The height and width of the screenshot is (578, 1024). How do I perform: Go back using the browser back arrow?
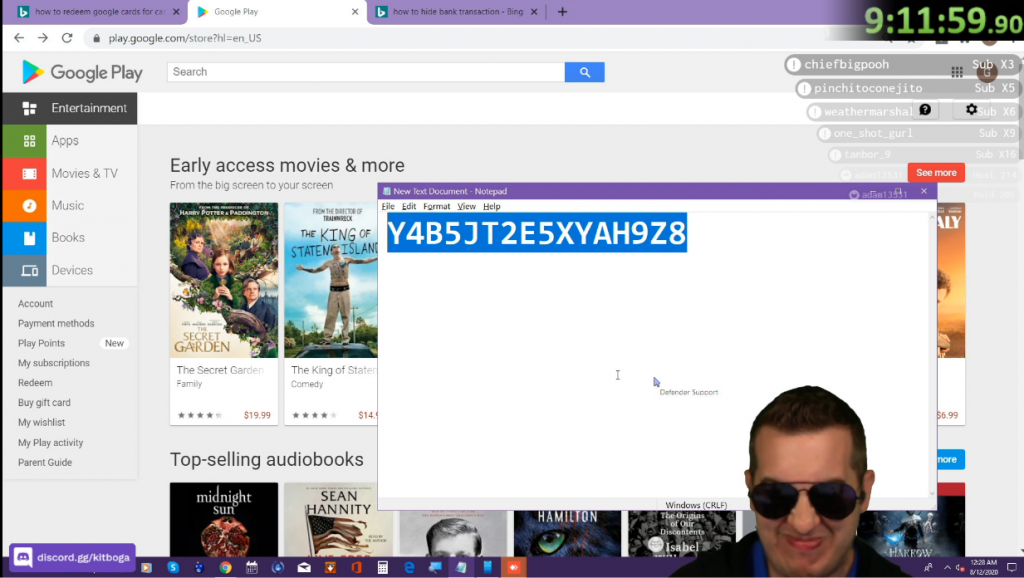click(19, 38)
